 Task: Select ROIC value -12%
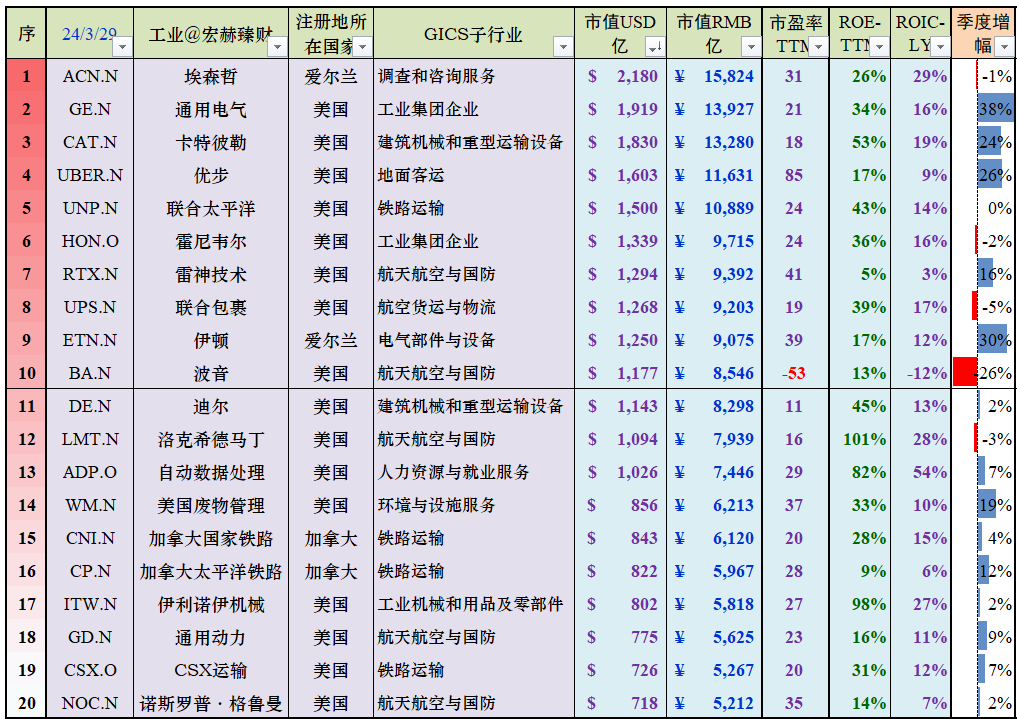pyautogui.click(x=927, y=373)
